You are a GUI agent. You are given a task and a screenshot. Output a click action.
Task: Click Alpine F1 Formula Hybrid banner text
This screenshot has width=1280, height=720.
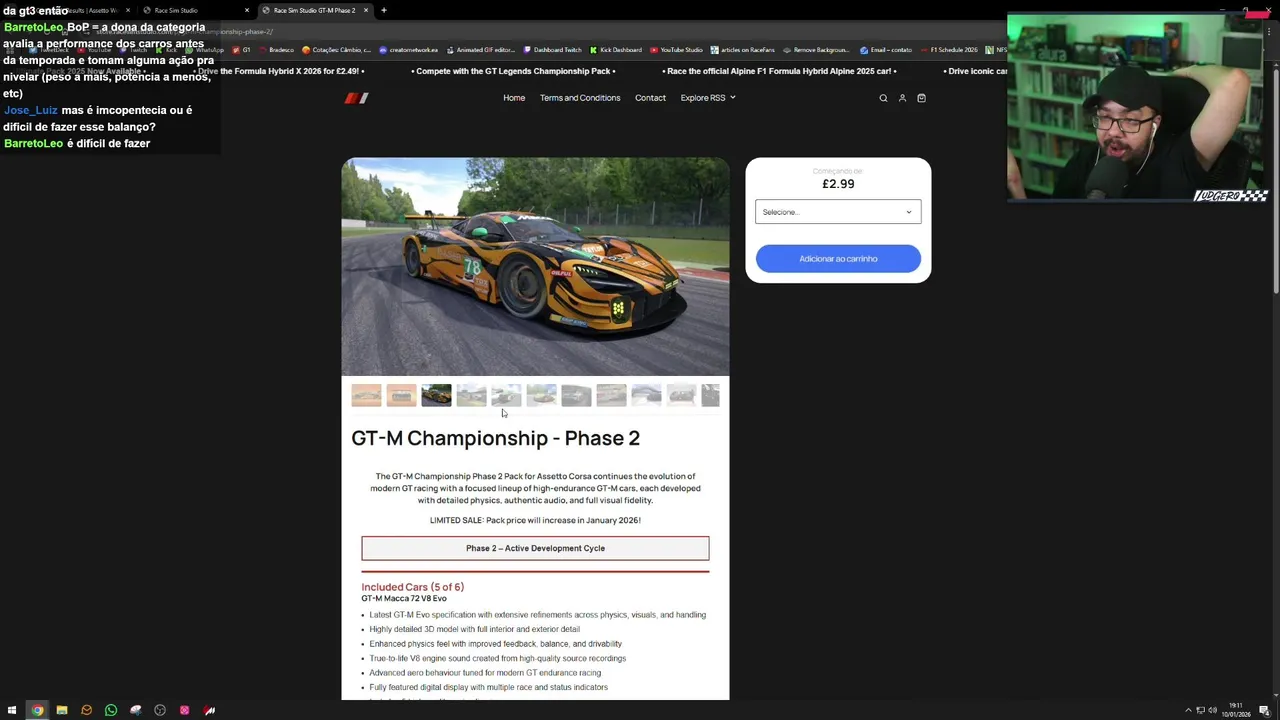point(778,72)
